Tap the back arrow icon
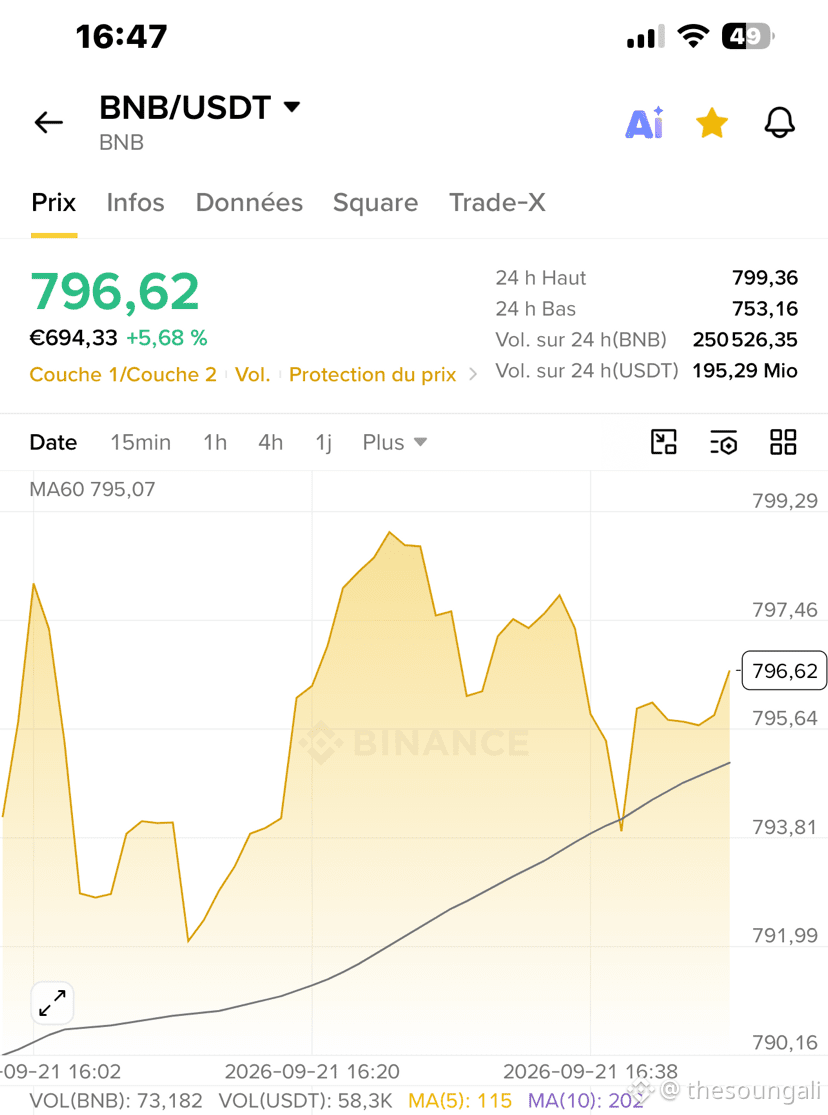828x1115 pixels. pos(48,122)
